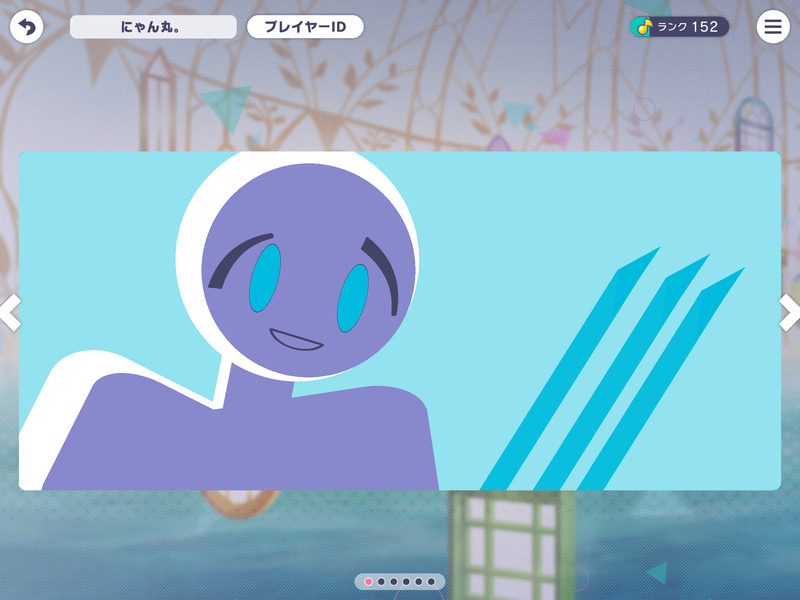Jump to the third page dot
The image size is (800, 600).
click(x=393, y=582)
